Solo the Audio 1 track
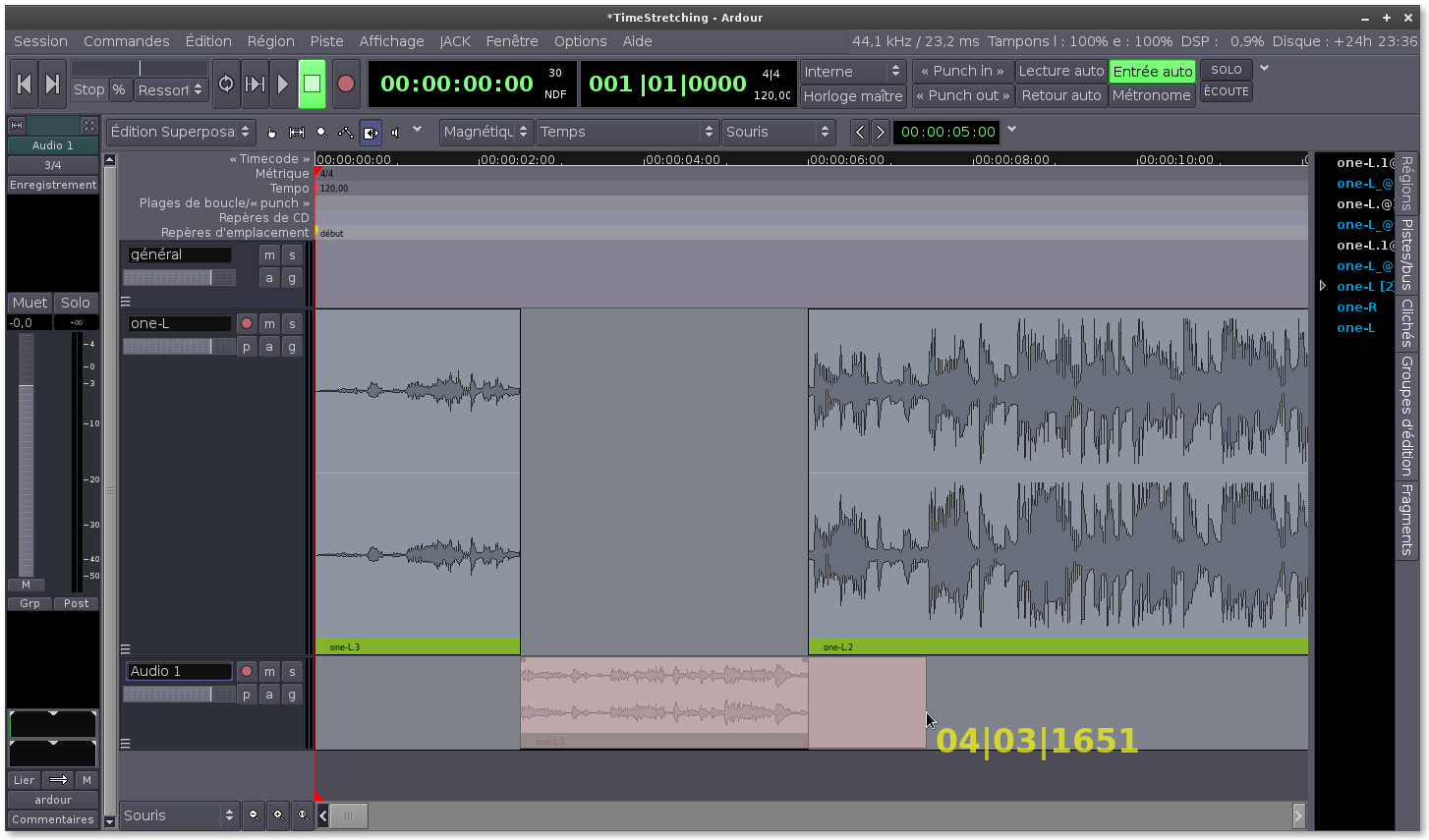Image resolution: width=1429 pixels, height=840 pixels. tap(292, 671)
